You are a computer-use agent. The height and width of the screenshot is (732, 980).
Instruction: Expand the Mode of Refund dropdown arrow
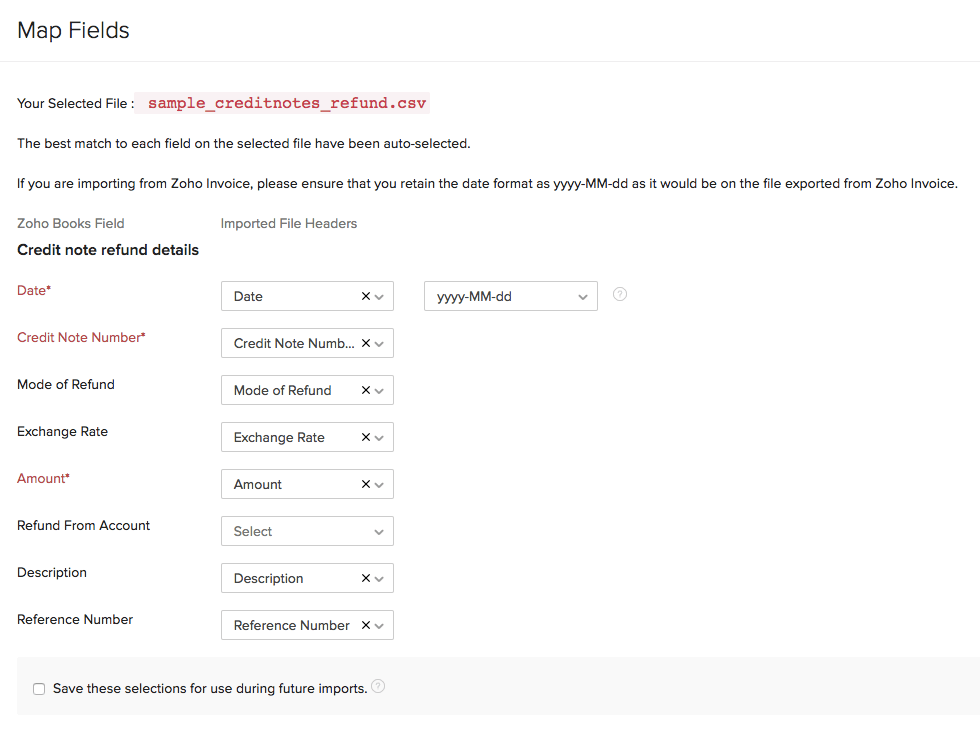[x=379, y=391]
